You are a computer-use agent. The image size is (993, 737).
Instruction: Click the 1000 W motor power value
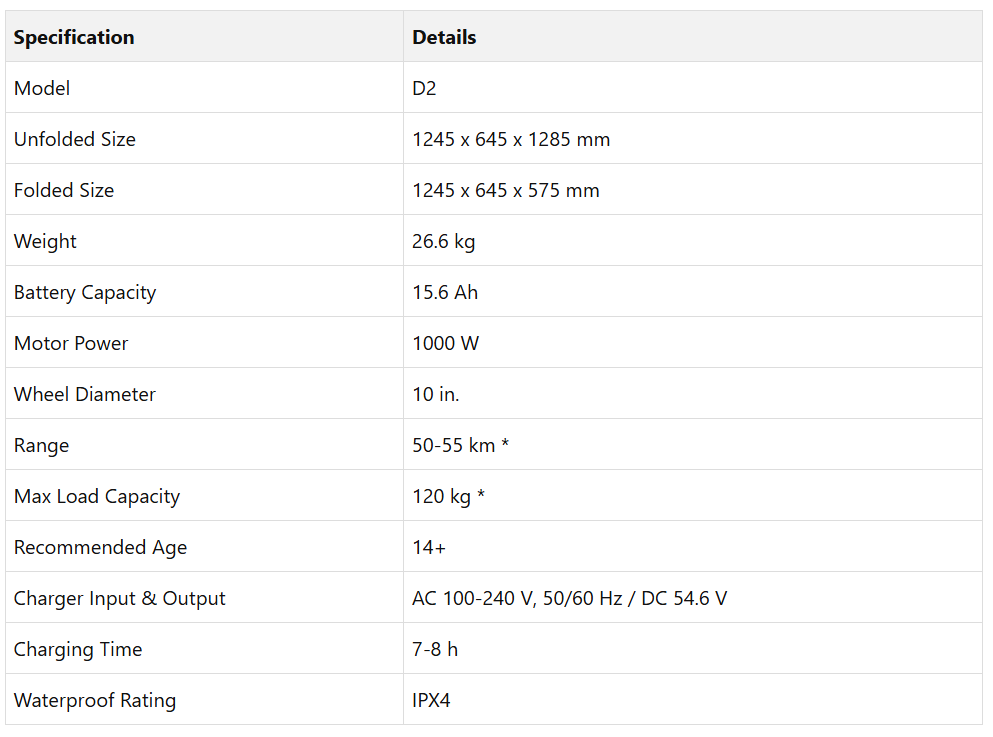(x=446, y=343)
